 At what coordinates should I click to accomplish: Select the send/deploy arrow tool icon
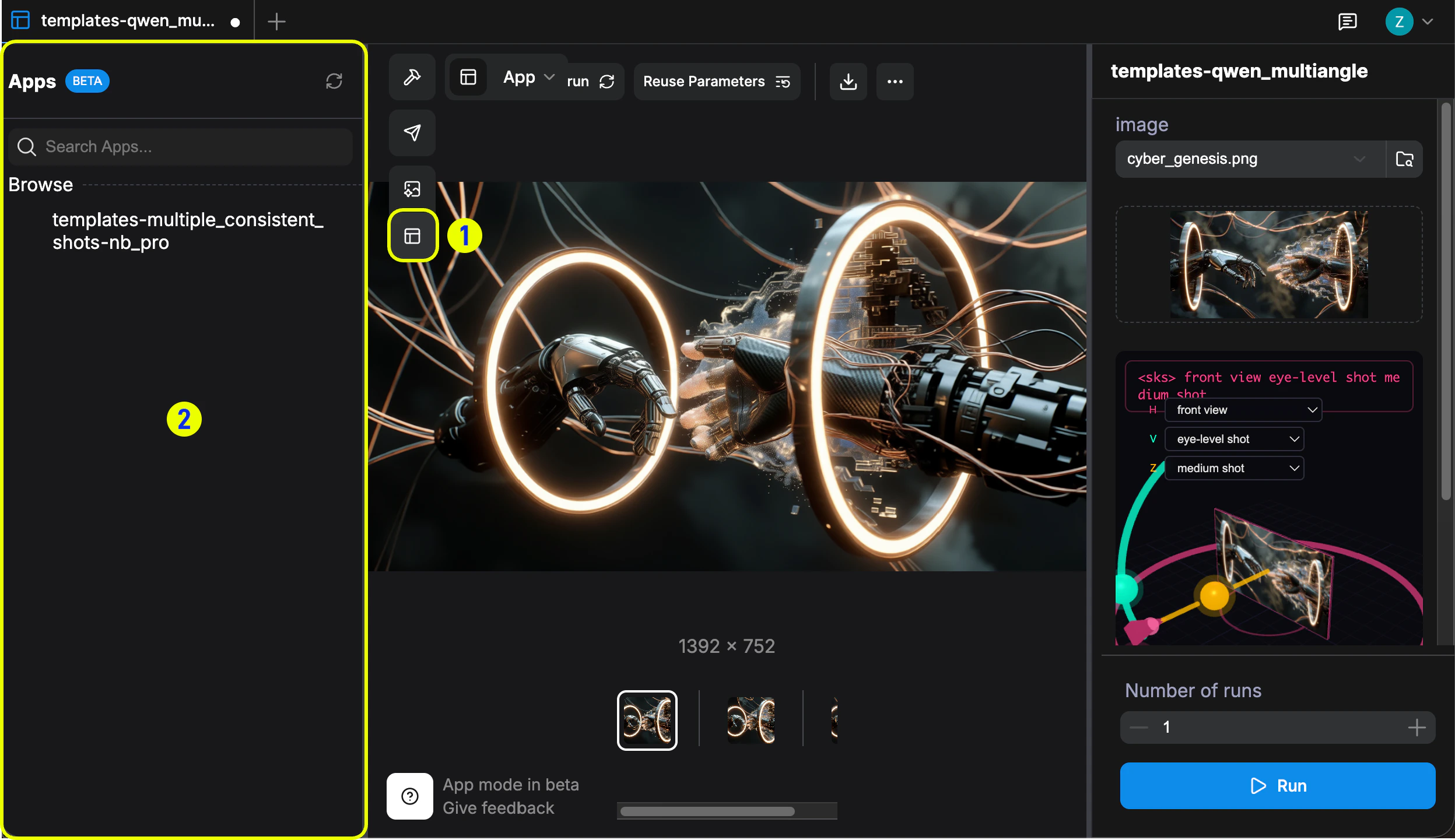tap(411, 132)
